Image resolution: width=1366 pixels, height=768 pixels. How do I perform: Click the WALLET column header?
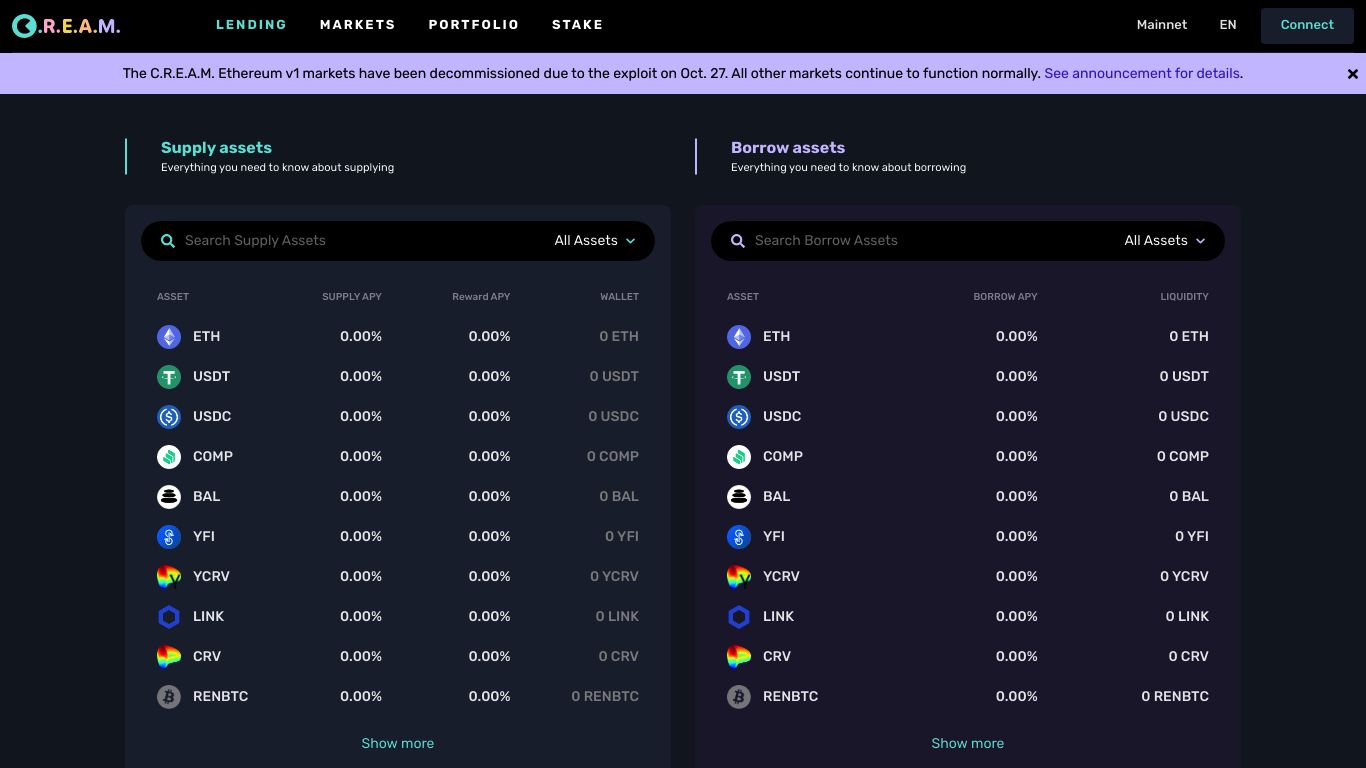tap(619, 297)
